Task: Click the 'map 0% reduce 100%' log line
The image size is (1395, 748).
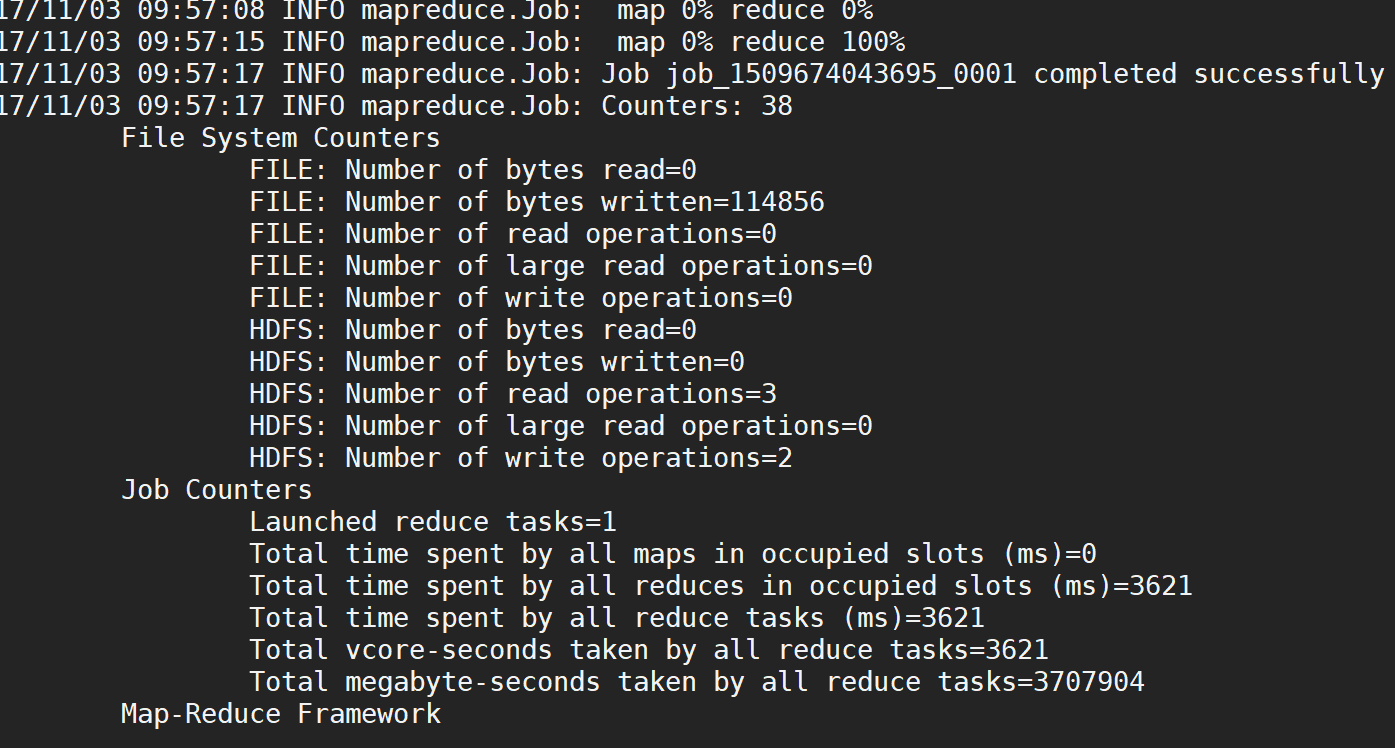Action: click(452, 43)
